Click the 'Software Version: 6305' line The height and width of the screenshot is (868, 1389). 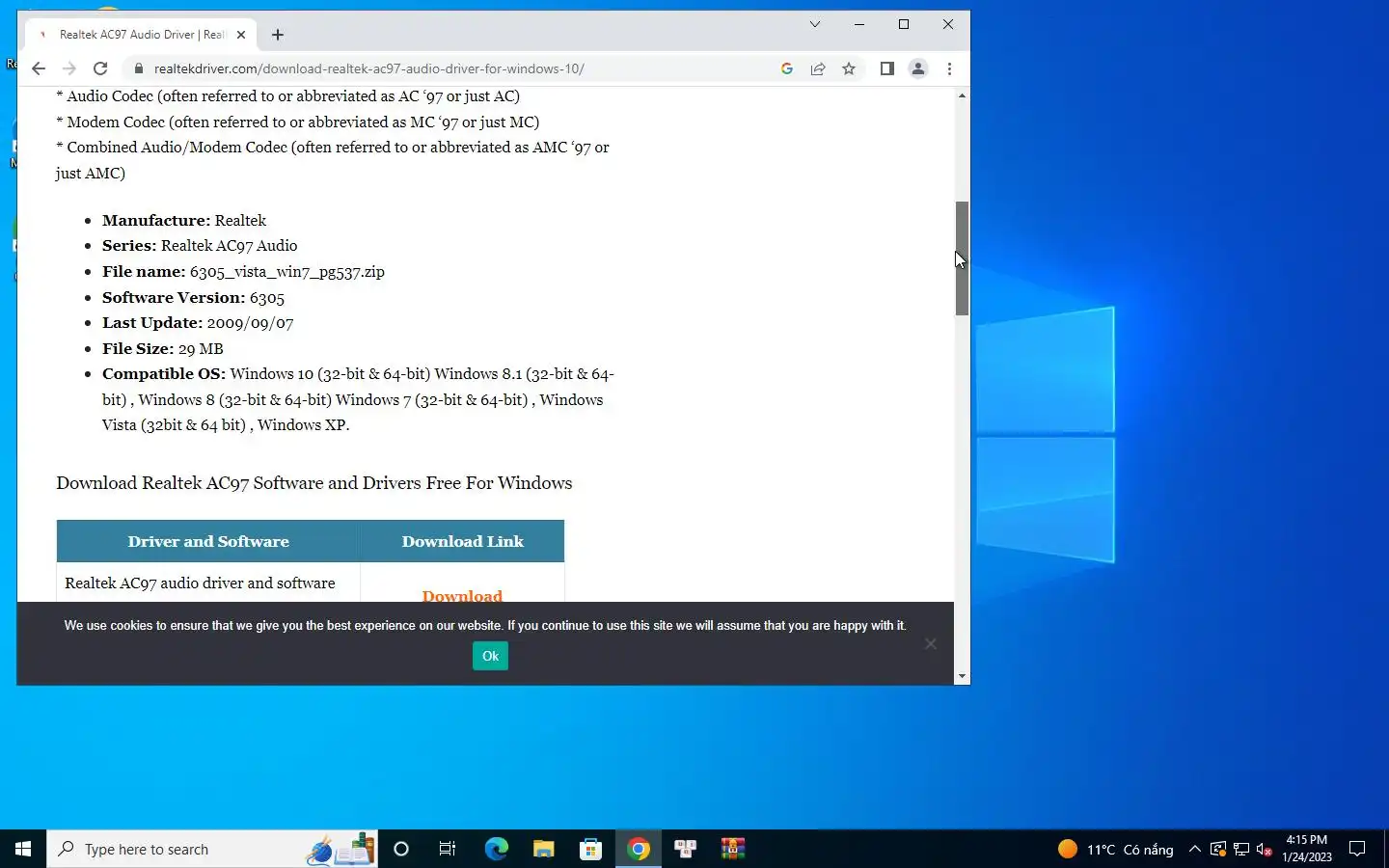[193, 297]
